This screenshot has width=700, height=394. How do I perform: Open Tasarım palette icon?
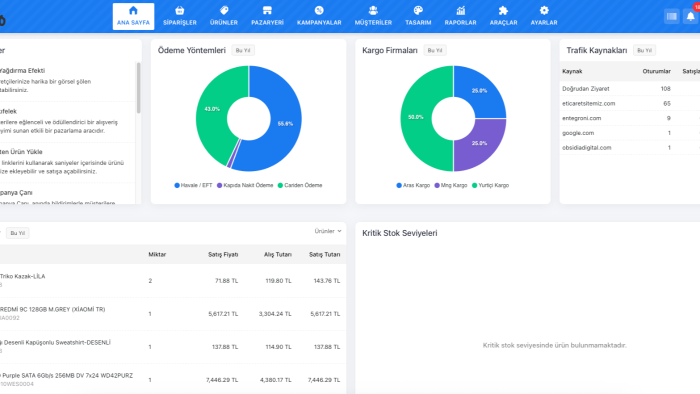pyautogui.click(x=418, y=11)
